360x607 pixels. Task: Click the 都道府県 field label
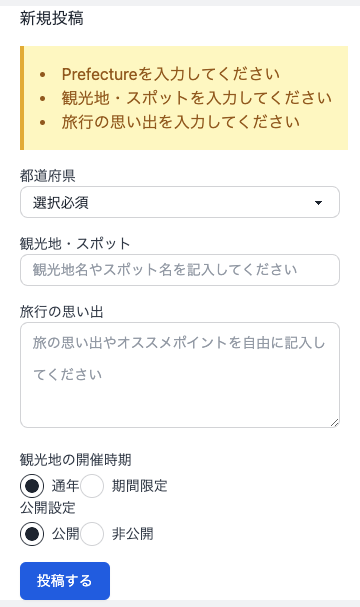(48, 176)
